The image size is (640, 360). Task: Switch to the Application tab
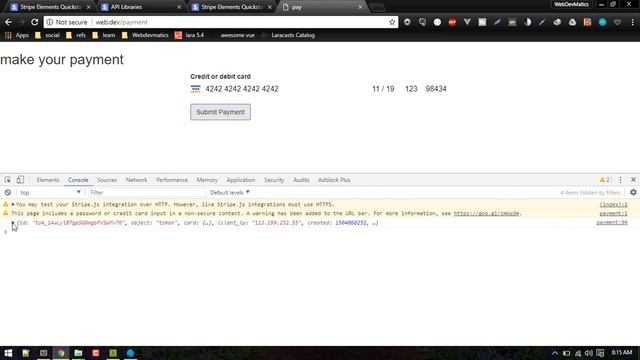(241, 180)
